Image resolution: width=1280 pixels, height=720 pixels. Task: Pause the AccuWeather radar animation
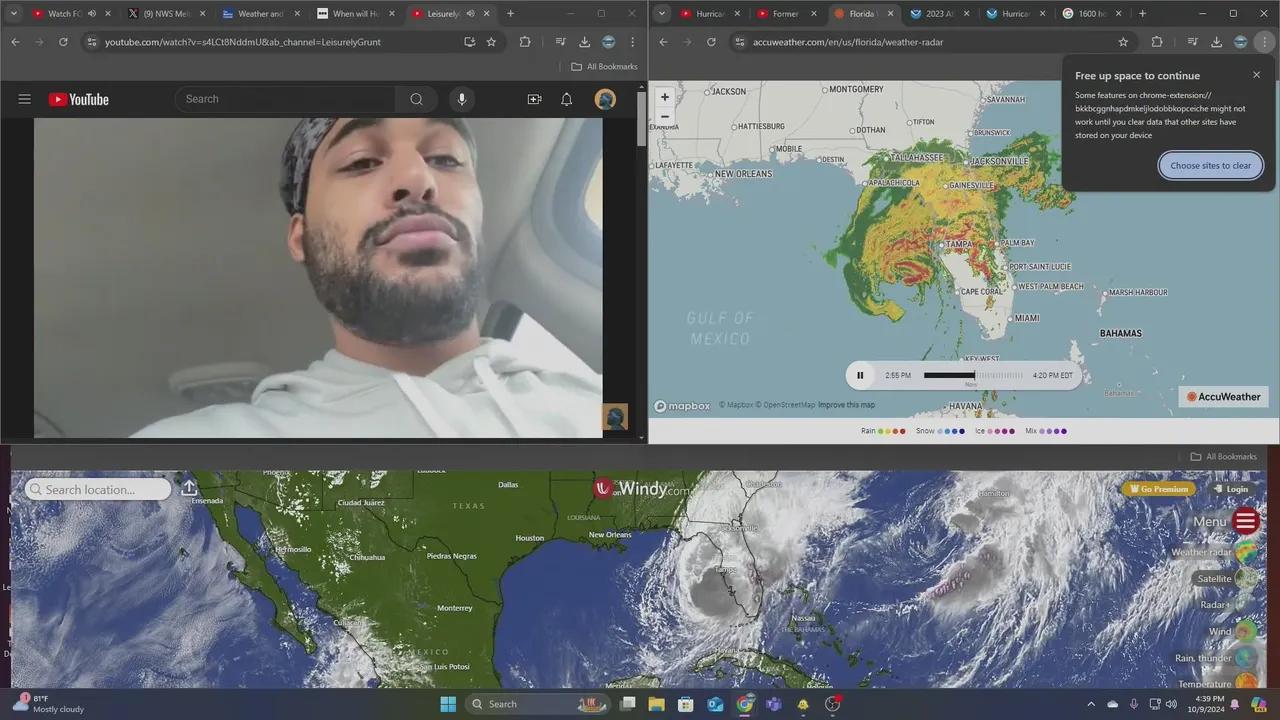pos(860,376)
